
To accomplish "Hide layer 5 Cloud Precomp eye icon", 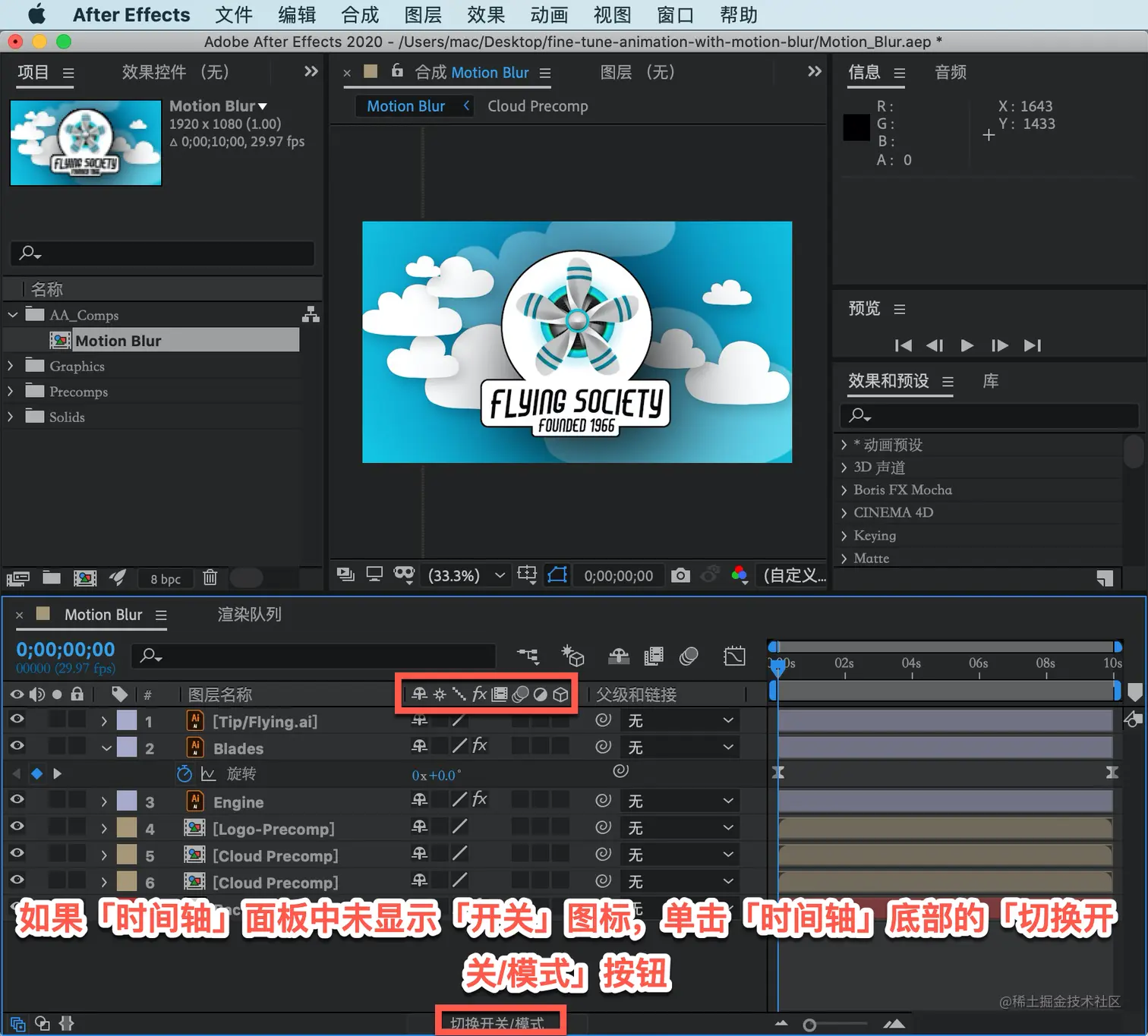I will pyautogui.click(x=17, y=853).
